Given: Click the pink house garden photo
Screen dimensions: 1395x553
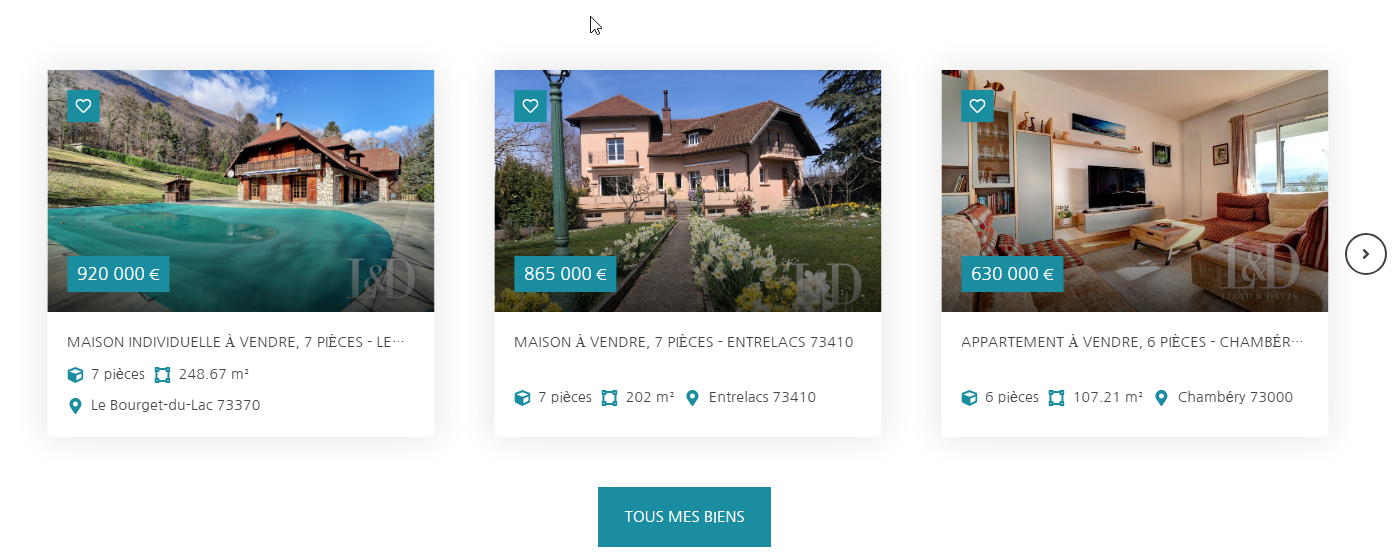Looking at the screenshot, I should (688, 191).
